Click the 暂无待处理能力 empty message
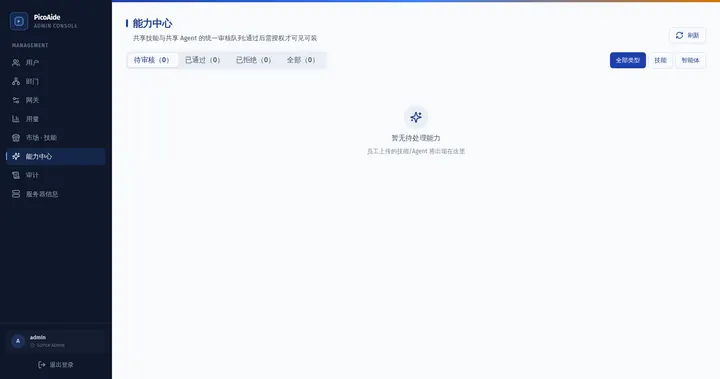The image size is (720, 379). pyautogui.click(x=416, y=138)
